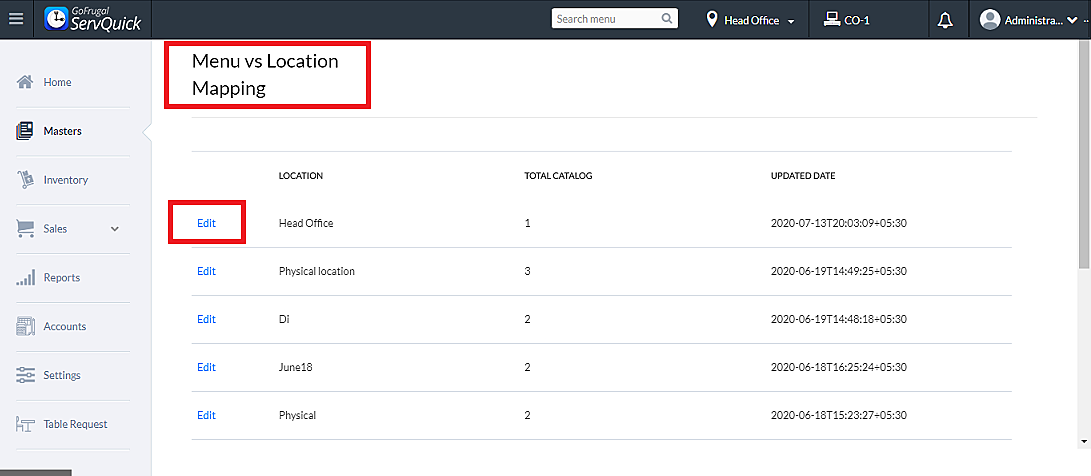The height and width of the screenshot is (476, 1091).
Task: Edit the Head Office location mapping
Action: (206, 223)
